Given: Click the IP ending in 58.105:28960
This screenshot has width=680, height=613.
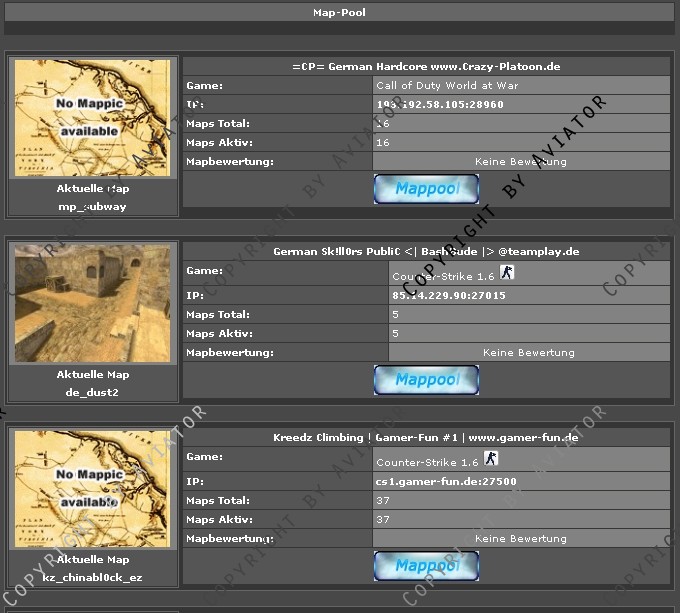Looking at the screenshot, I should (x=440, y=104).
